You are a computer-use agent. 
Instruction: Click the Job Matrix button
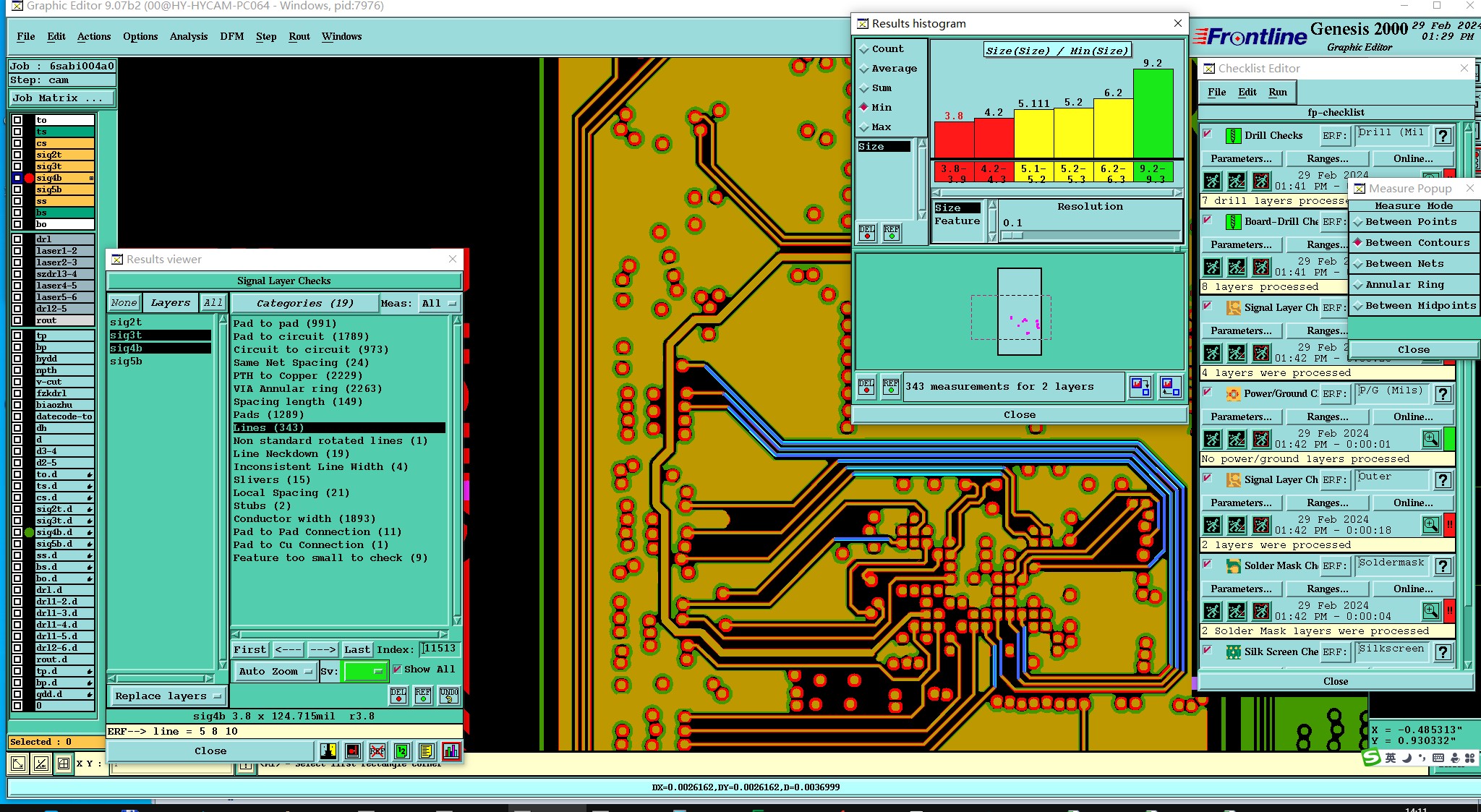click(x=61, y=98)
